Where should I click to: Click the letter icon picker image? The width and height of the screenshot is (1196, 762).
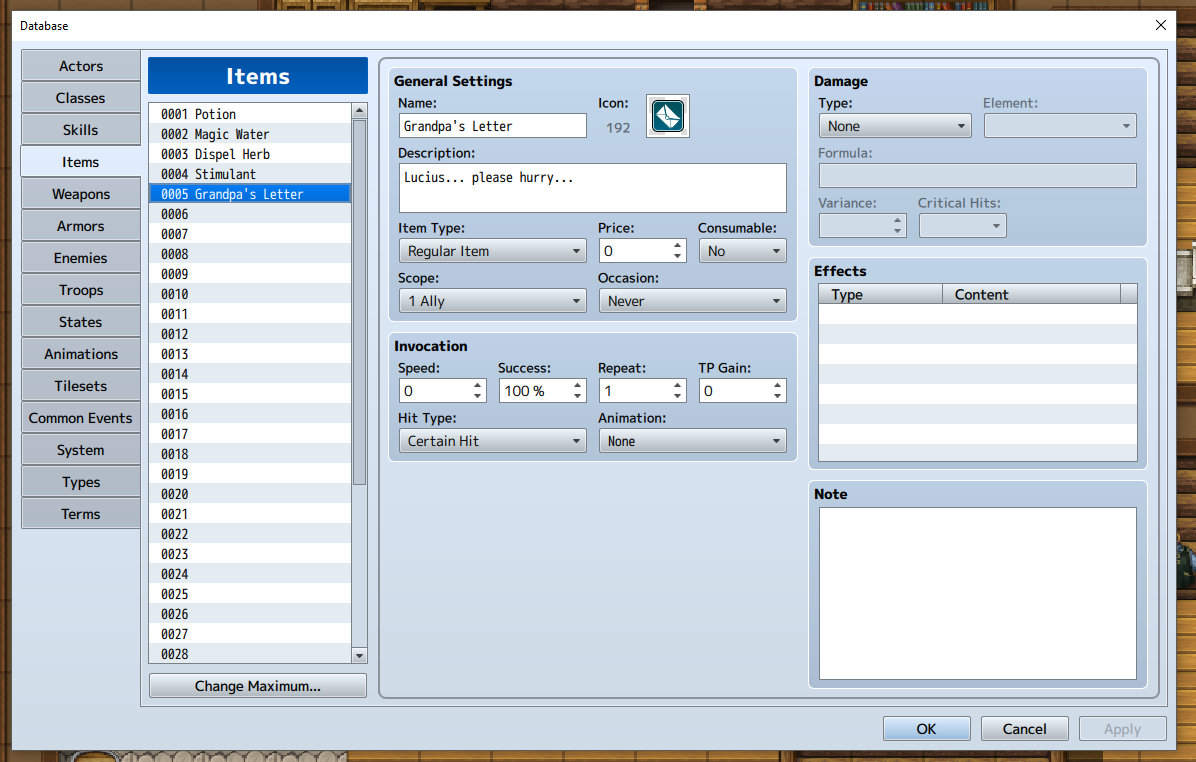point(668,116)
